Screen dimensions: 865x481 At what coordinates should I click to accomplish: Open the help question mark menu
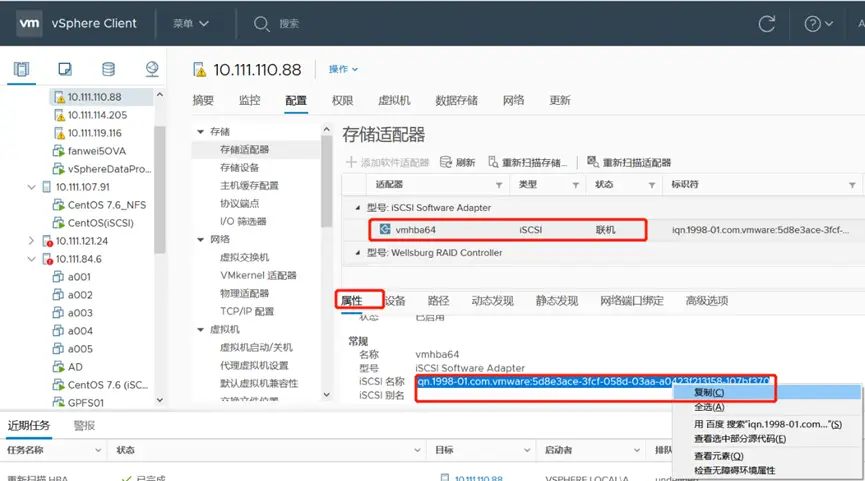click(x=818, y=24)
